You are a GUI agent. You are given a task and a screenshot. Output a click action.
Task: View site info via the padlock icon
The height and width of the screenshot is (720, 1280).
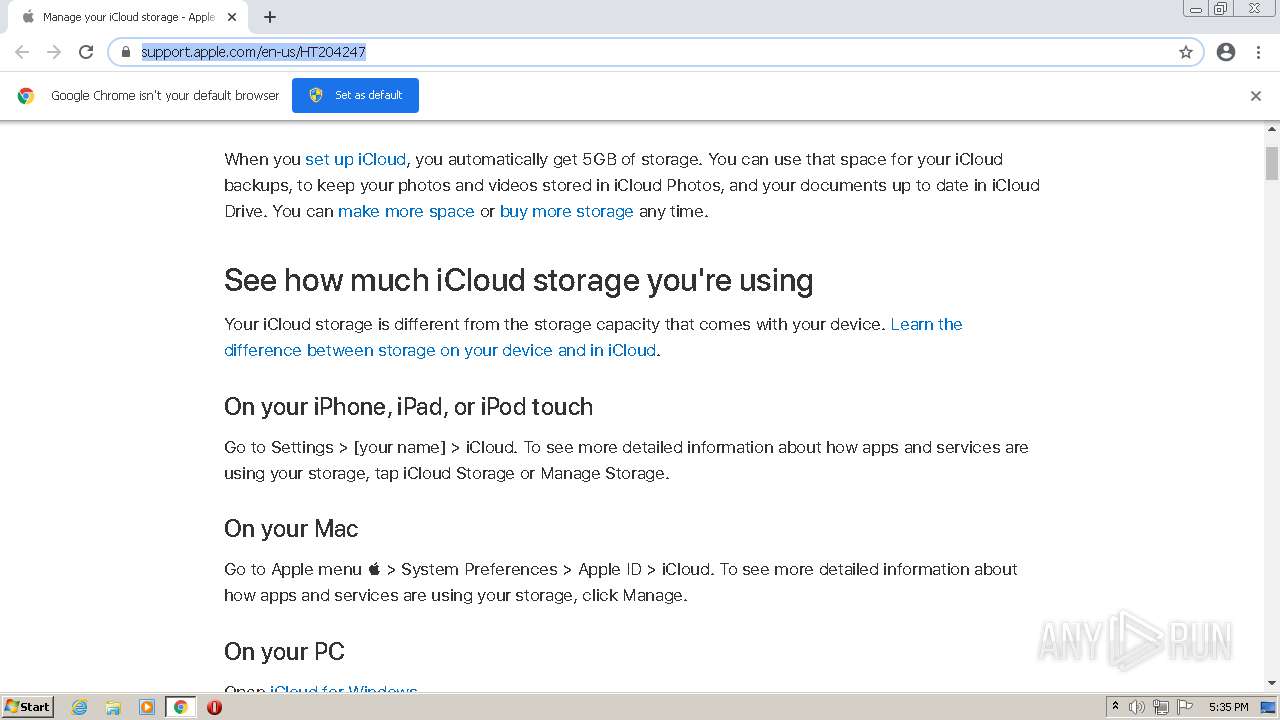[x=125, y=52]
